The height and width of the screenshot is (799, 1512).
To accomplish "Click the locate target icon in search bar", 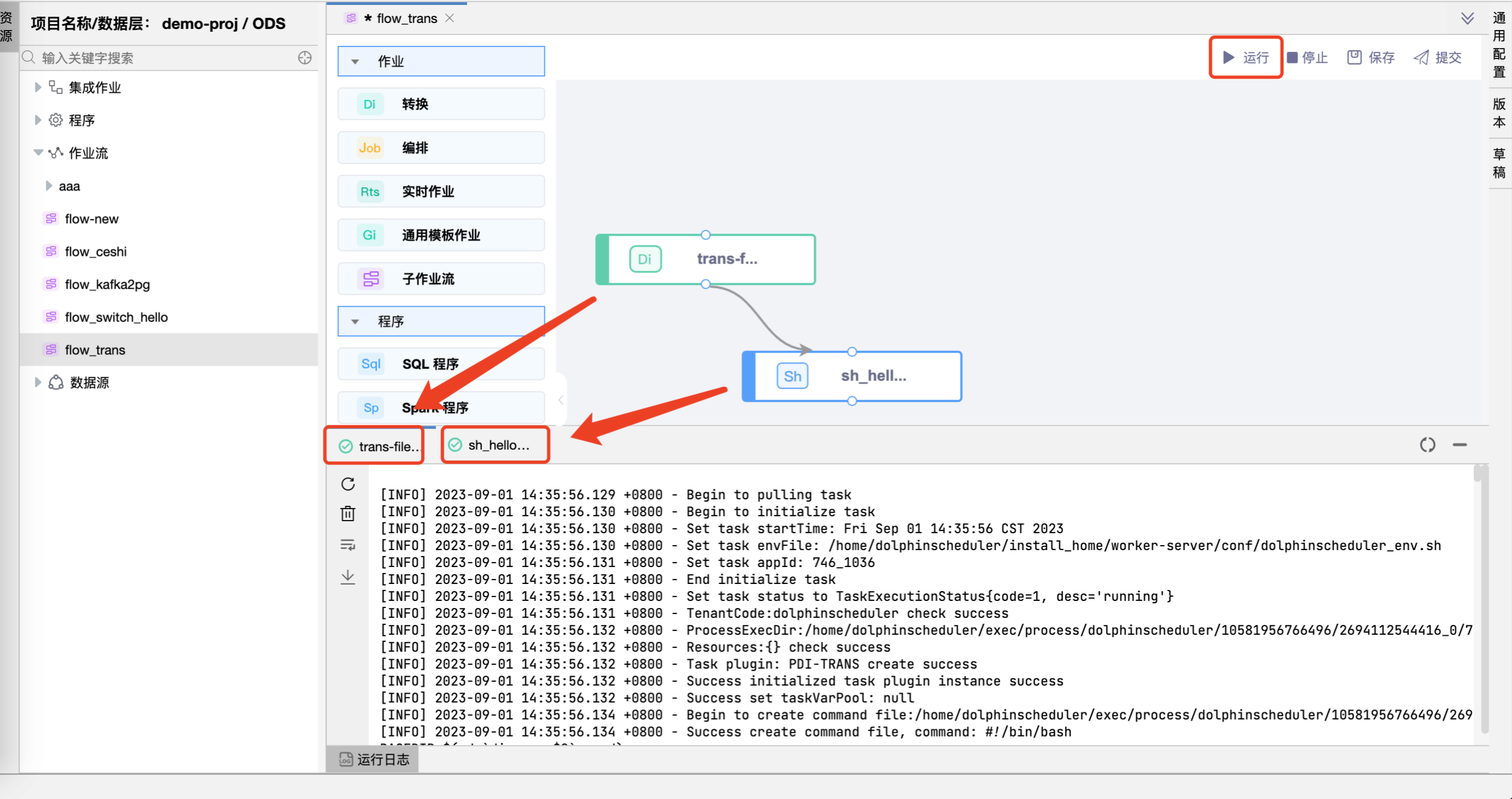I will [x=304, y=57].
